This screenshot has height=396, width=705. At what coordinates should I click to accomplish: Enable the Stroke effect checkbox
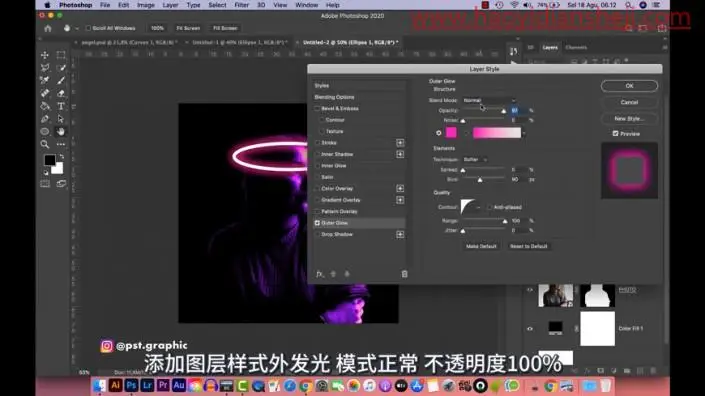(317, 143)
